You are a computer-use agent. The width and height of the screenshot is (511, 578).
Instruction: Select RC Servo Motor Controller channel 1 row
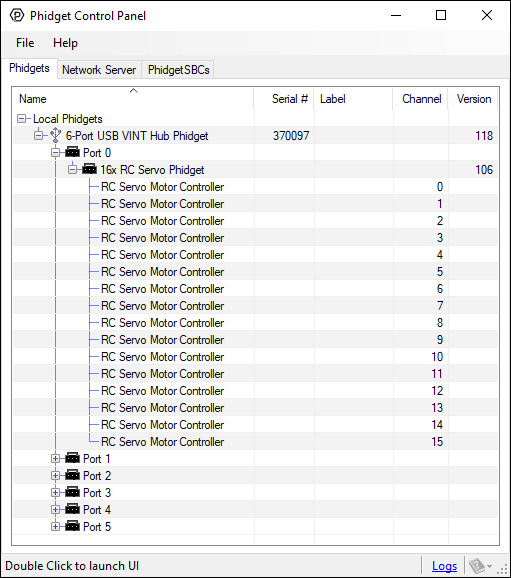coord(256,203)
